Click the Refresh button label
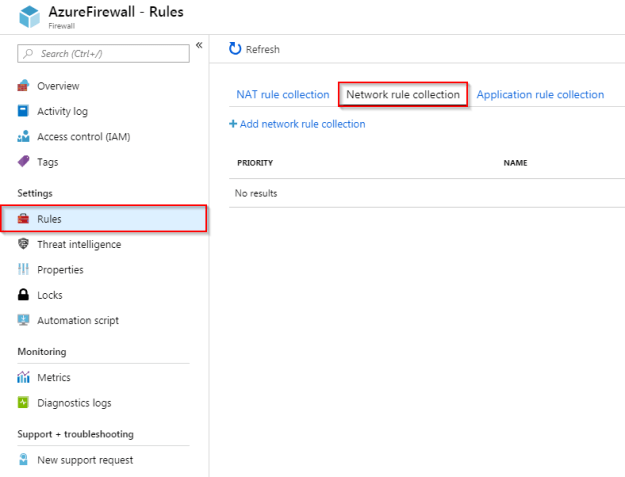Image resolution: width=625 pixels, height=477 pixels. (263, 49)
